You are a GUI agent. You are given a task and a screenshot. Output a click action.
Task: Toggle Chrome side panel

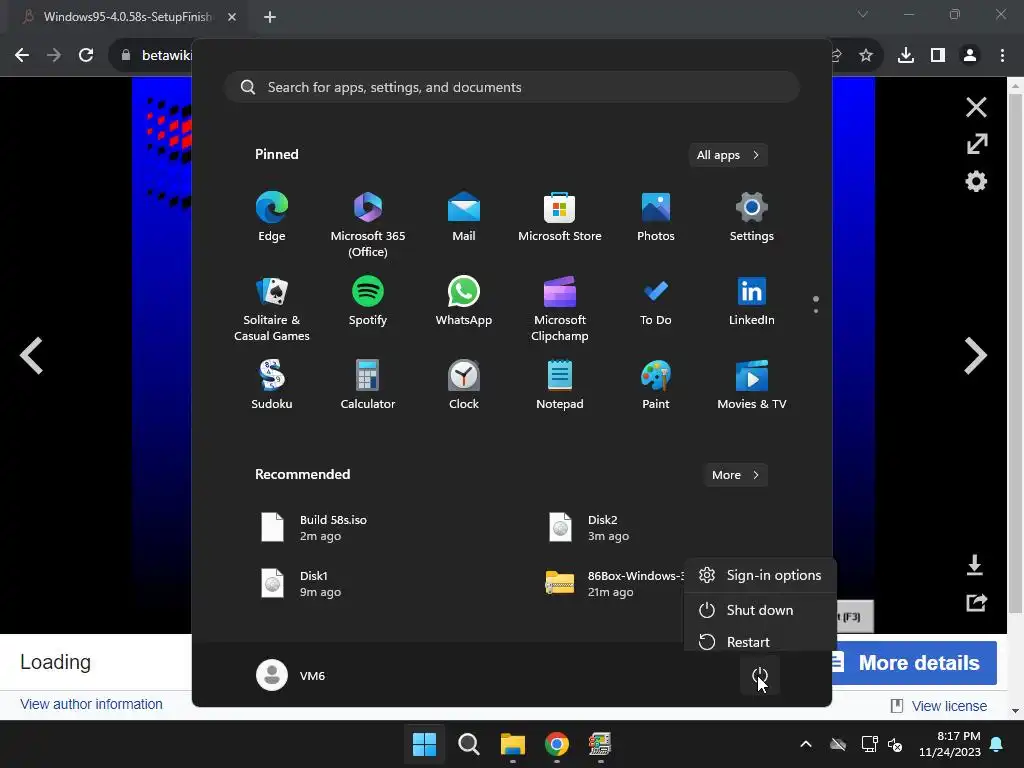pyautogui.click(x=938, y=55)
